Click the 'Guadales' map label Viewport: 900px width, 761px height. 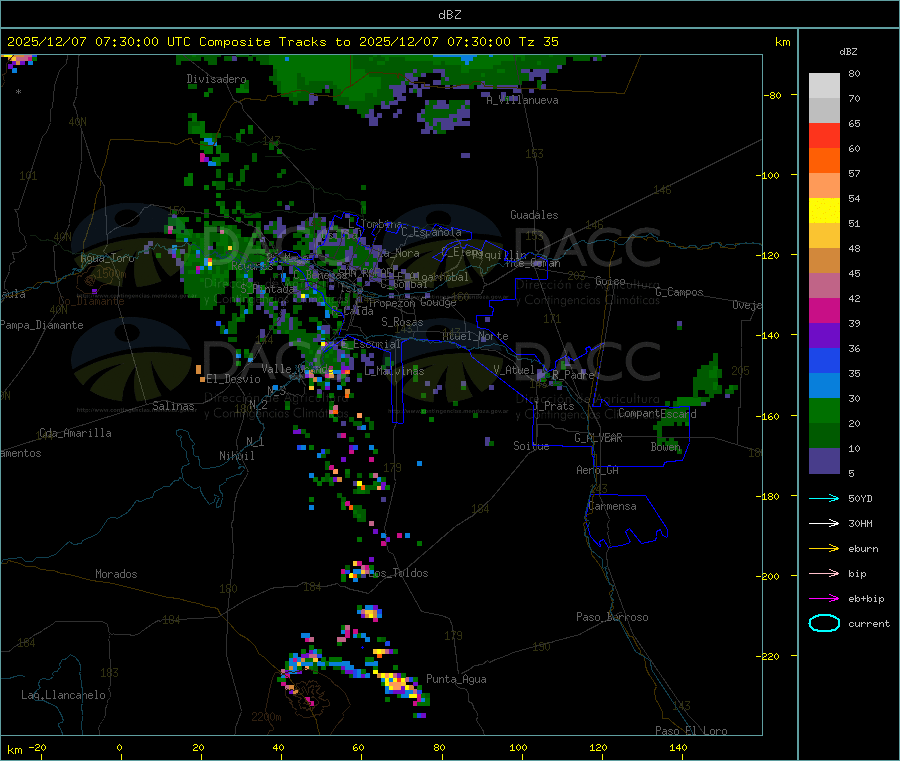click(534, 215)
